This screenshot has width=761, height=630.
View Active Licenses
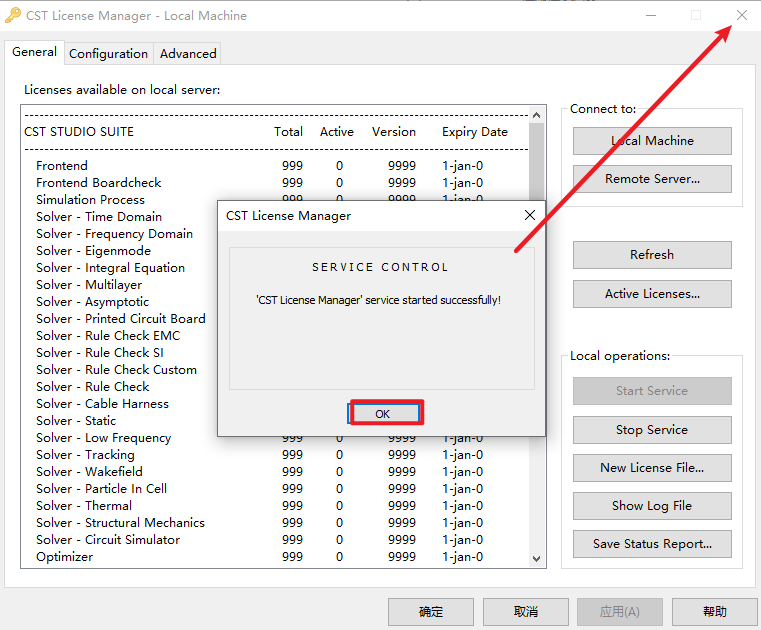click(652, 294)
